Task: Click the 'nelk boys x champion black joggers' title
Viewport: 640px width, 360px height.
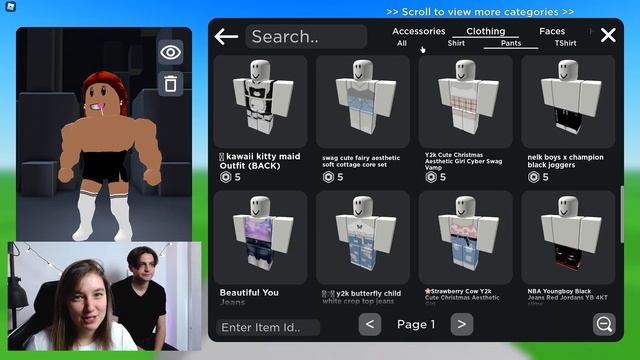Action: tap(565, 161)
